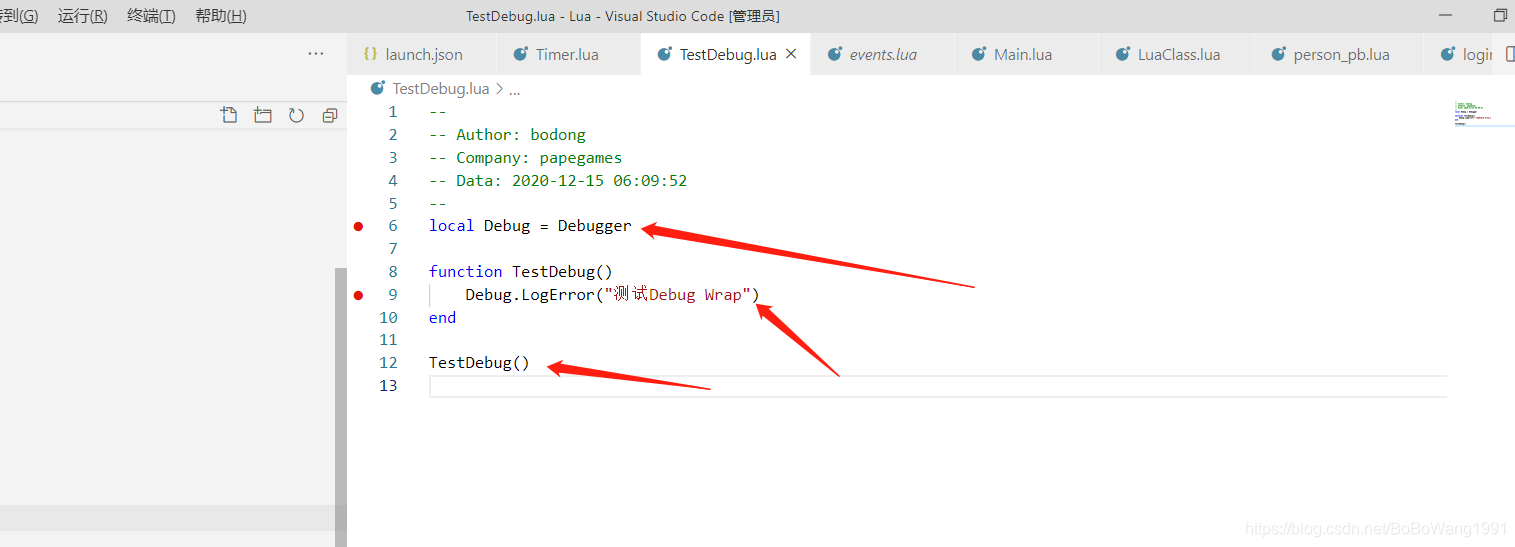Viewport: 1515px width, 547px height.
Task: Click the breadcrumb ellipsis after TestDebug.lua
Action: [x=515, y=89]
